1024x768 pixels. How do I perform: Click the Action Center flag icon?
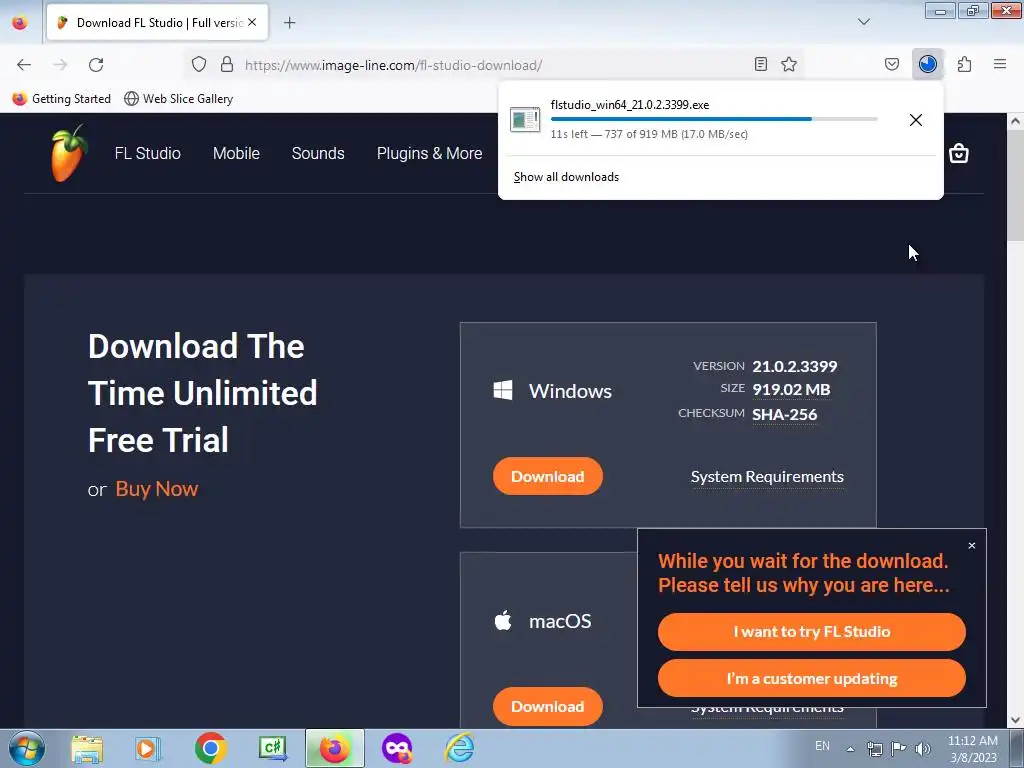point(899,749)
